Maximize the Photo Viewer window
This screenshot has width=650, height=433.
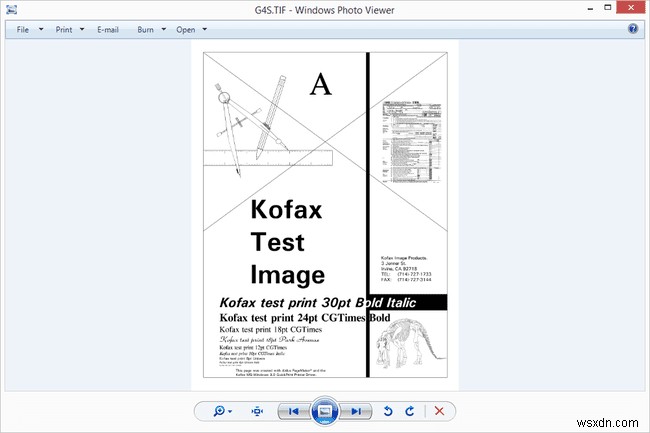[x=607, y=7]
